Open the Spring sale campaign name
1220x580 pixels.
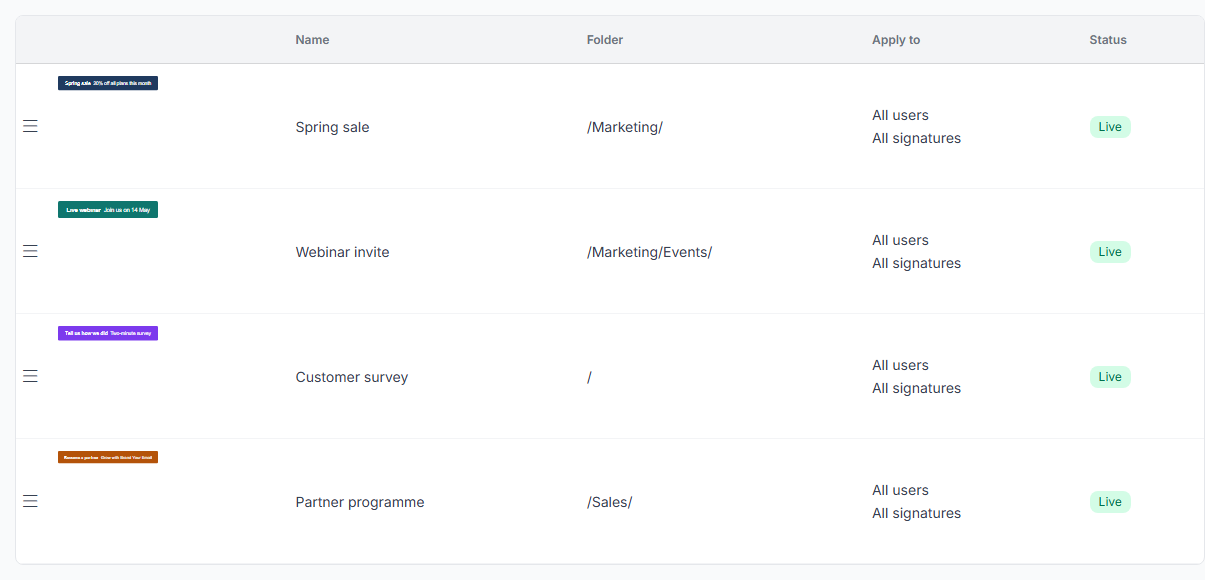(332, 127)
